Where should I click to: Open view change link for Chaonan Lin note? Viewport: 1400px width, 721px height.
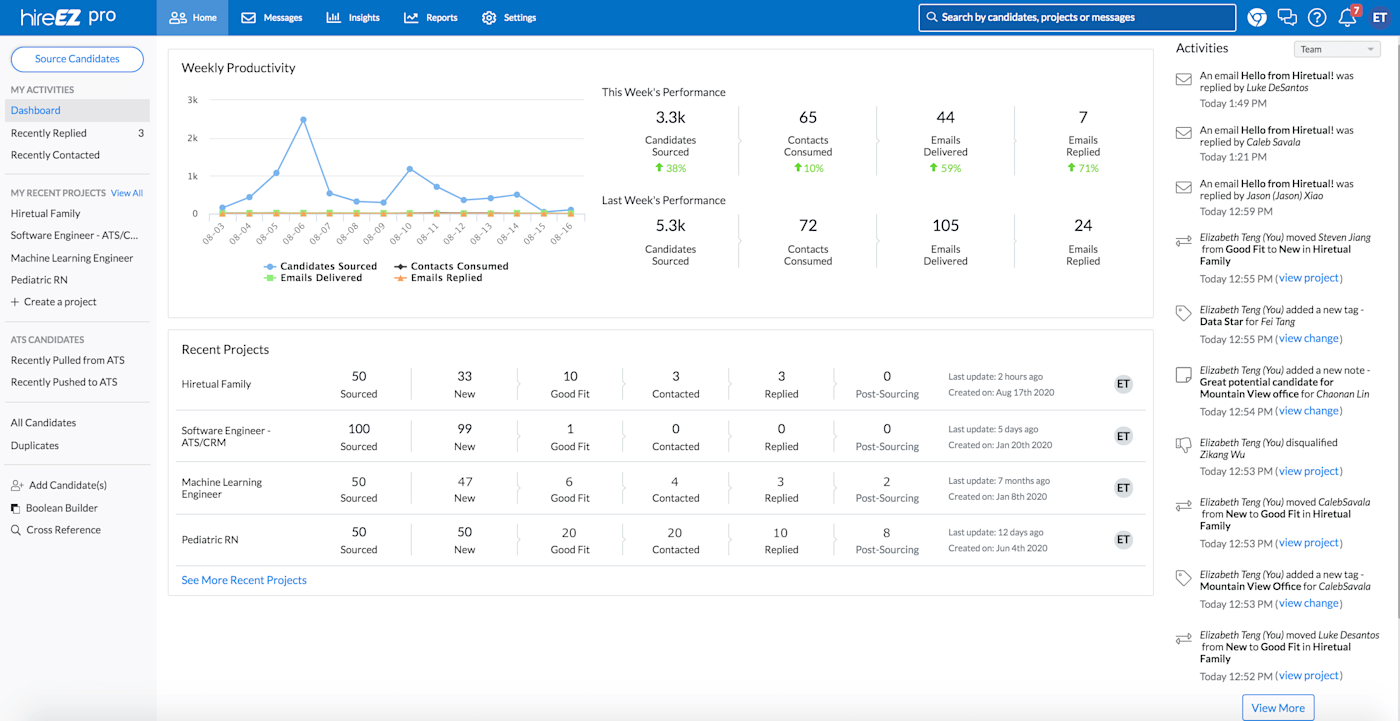[x=1309, y=411]
